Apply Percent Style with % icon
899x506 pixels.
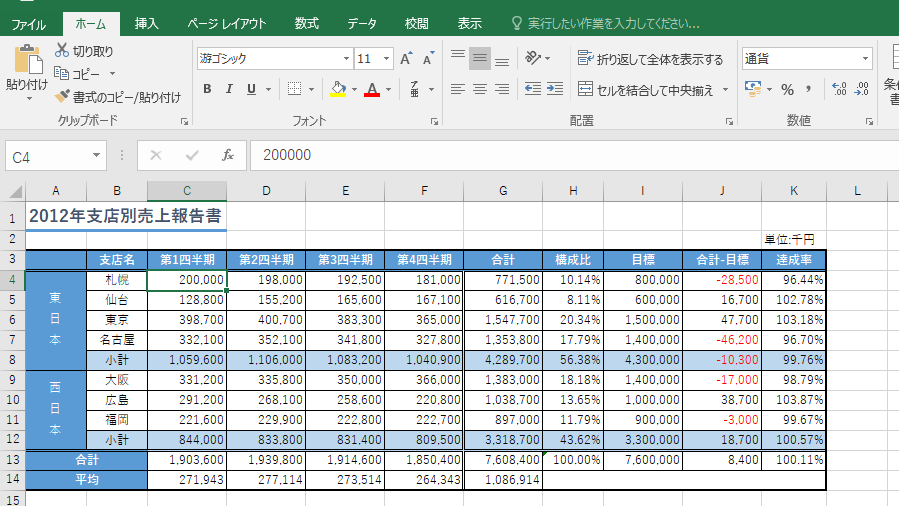pos(787,89)
